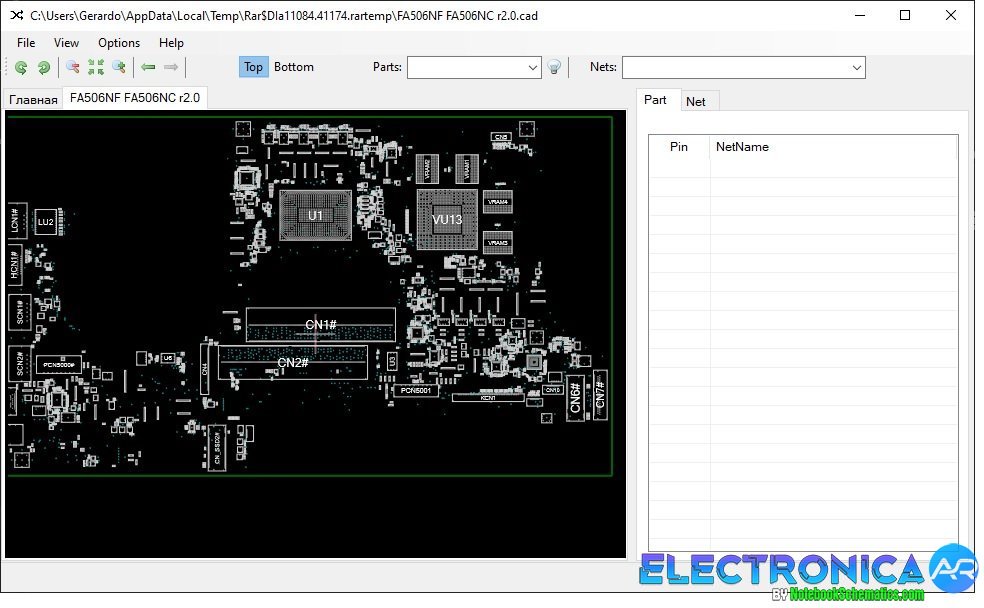Switch to the Bottom board side
This screenshot has height=608, width=984.
tap(294, 67)
